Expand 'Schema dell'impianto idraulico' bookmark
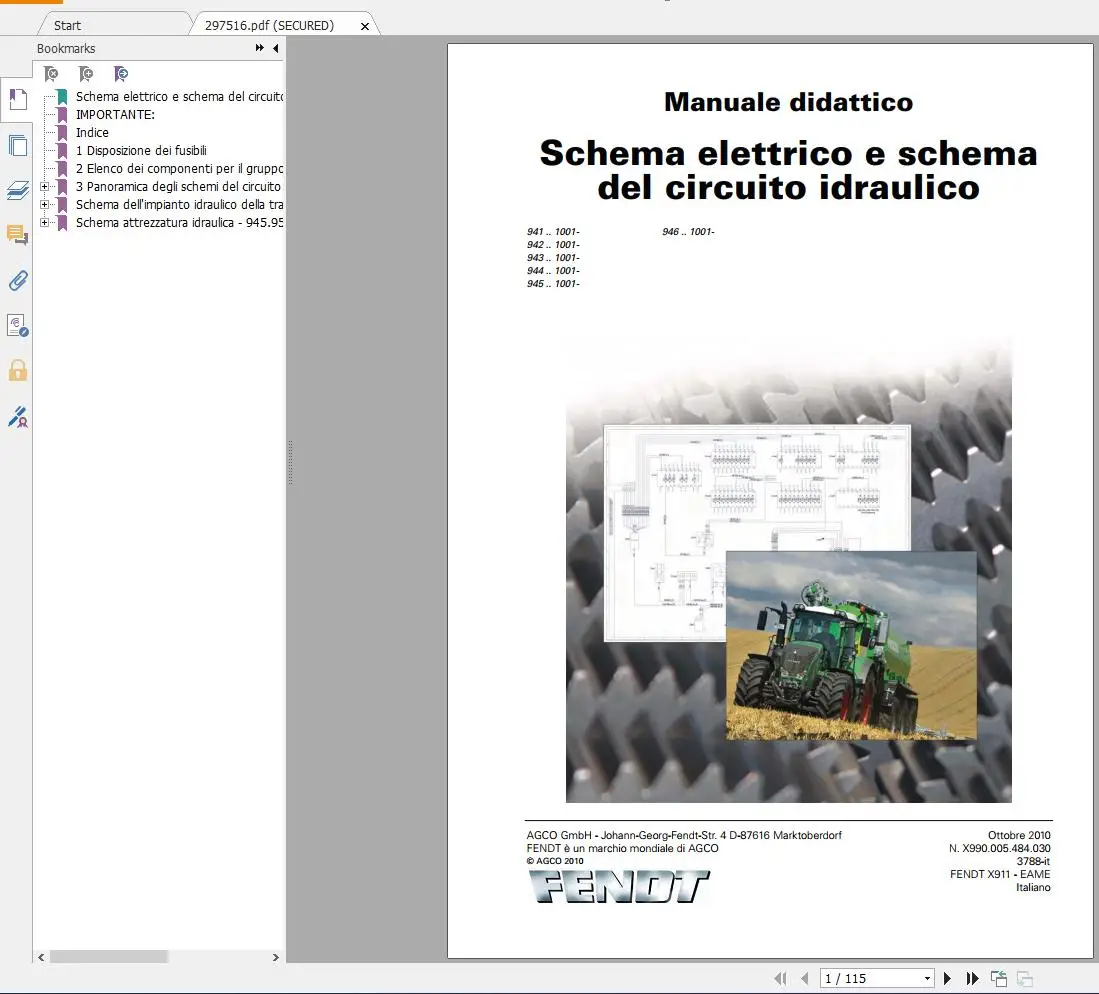1099x994 pixels. click(44, 205)
